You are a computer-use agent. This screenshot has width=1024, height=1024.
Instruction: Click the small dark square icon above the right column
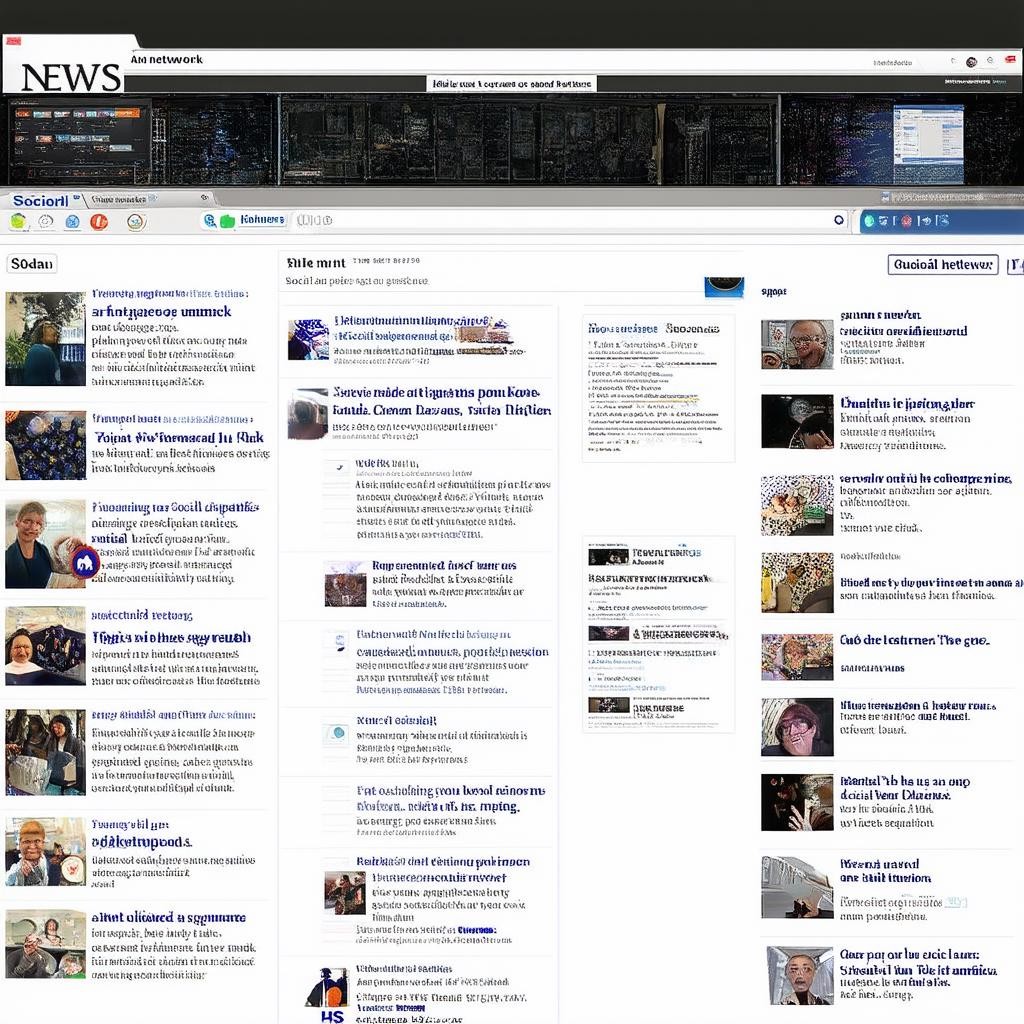coord(723,287)
